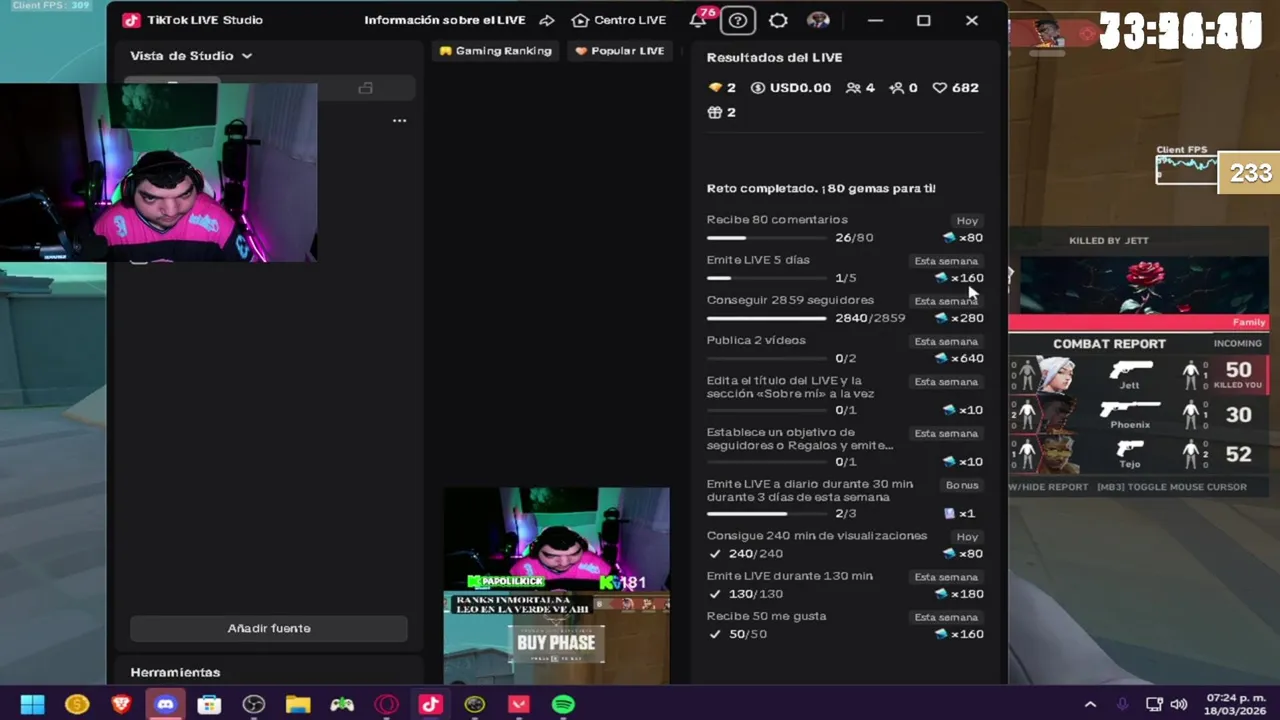Click the Bonus x1 reward ticket icon
The height and width of the screenshot is (720, 1280).
[950, 514]
